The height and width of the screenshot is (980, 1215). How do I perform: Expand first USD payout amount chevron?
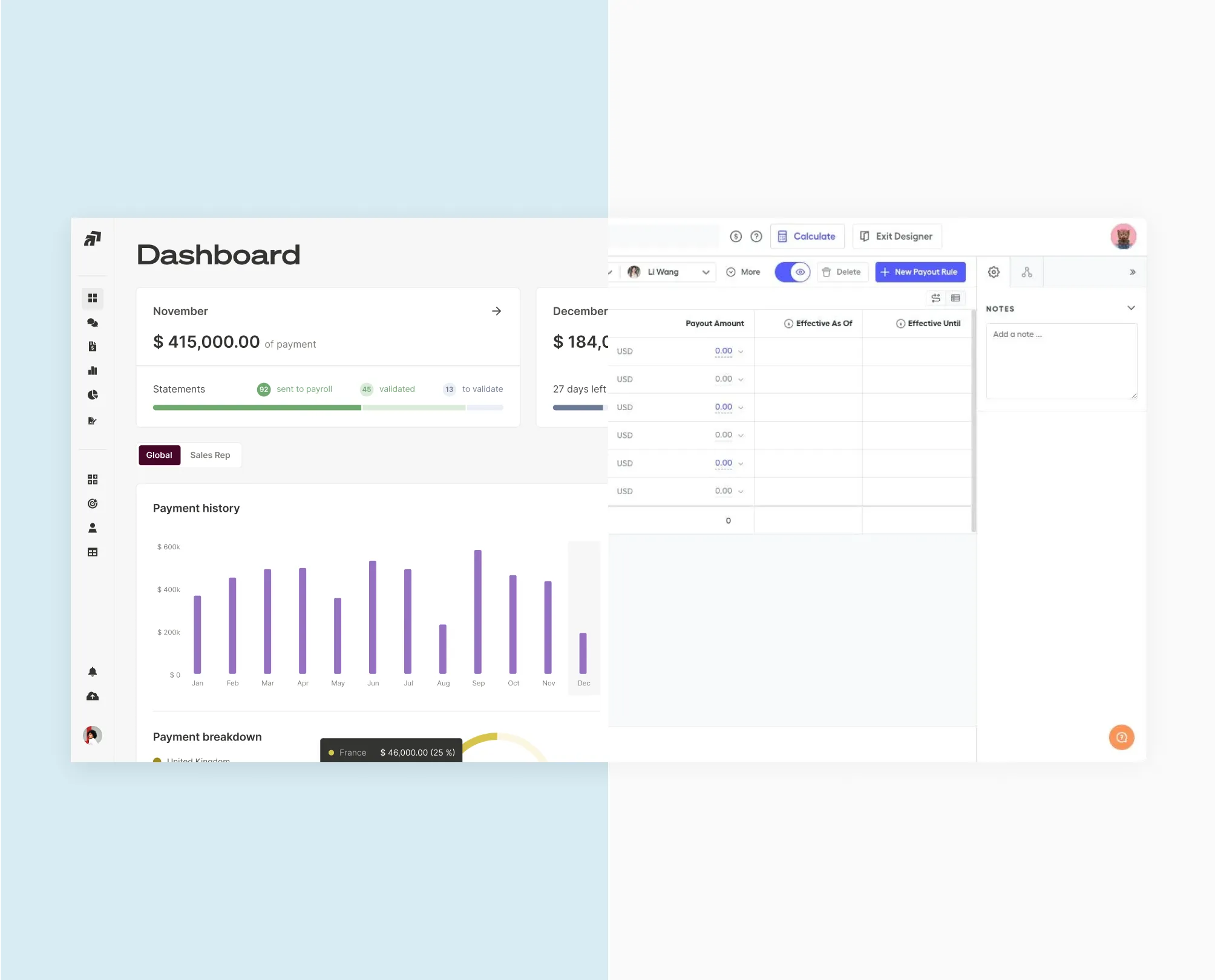[x=741, y=351]
